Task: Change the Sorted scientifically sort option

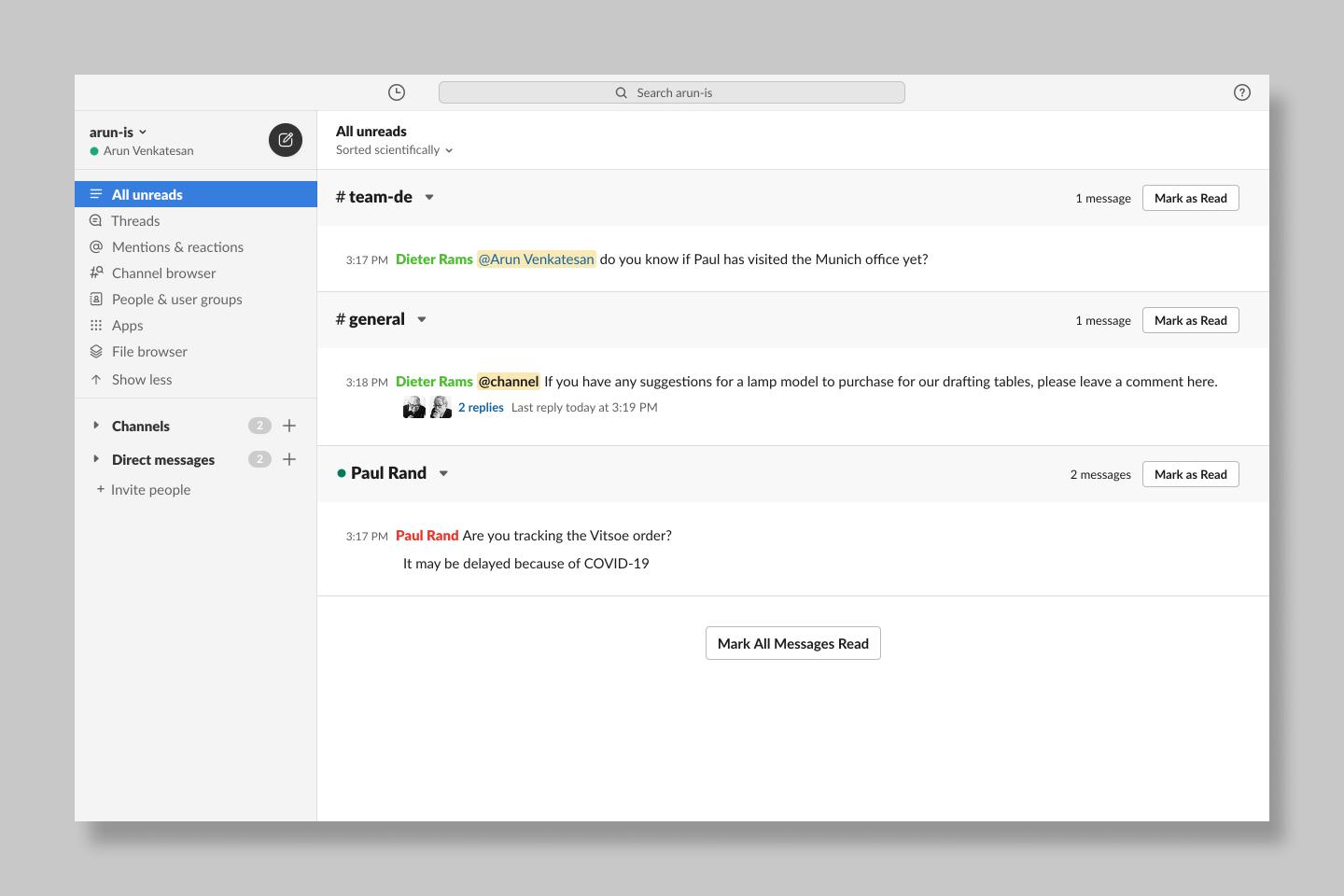Action: [394, 150]
